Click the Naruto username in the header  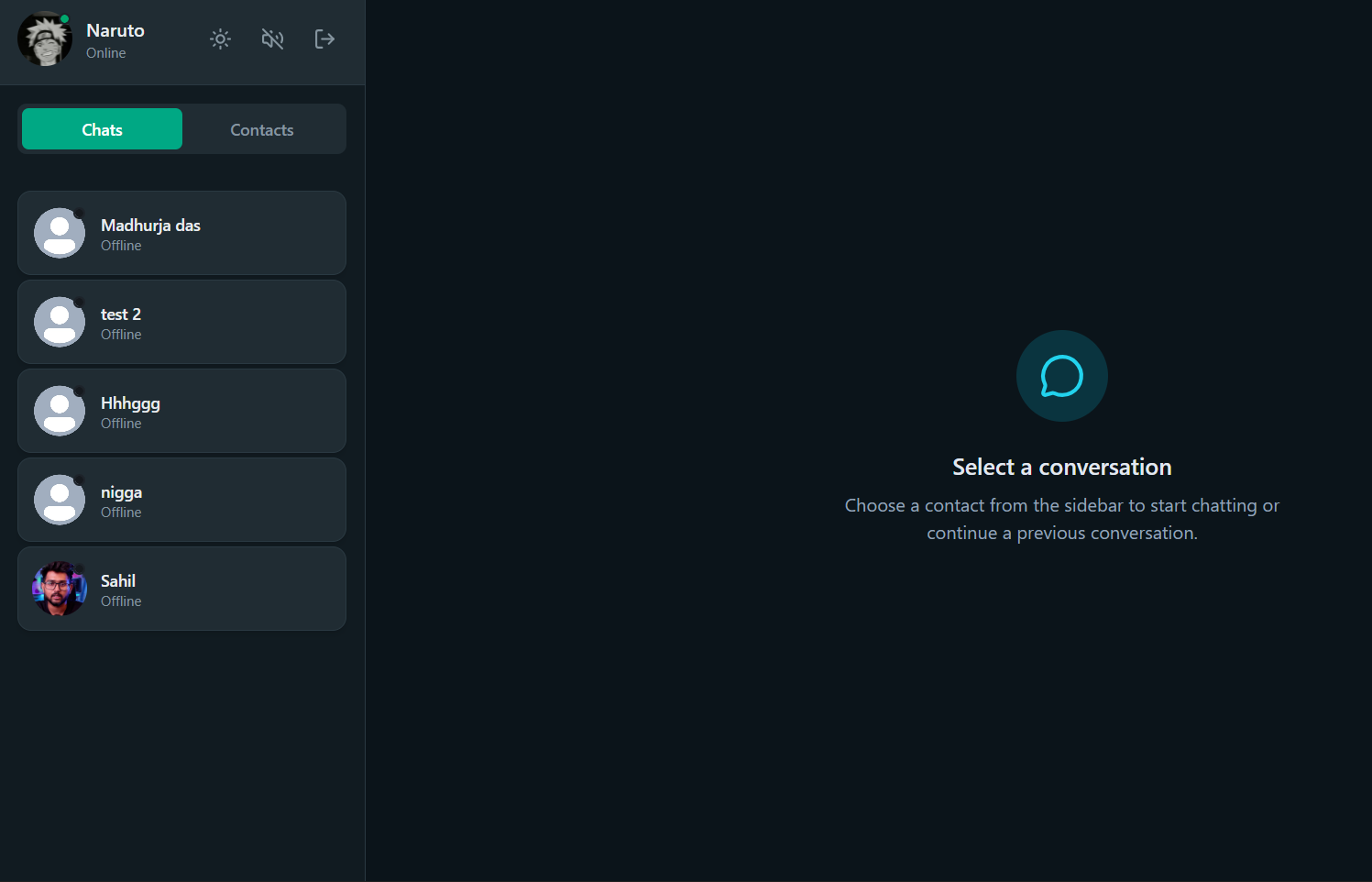pyautogui.click(x=115, y=30)
